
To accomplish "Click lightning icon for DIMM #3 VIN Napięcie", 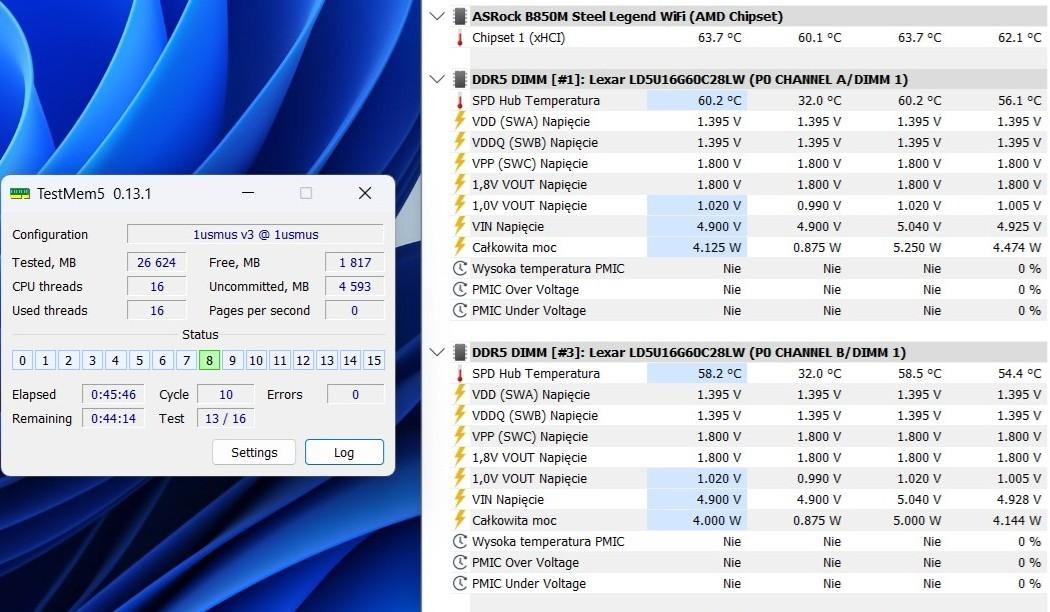I will [460, 499].
